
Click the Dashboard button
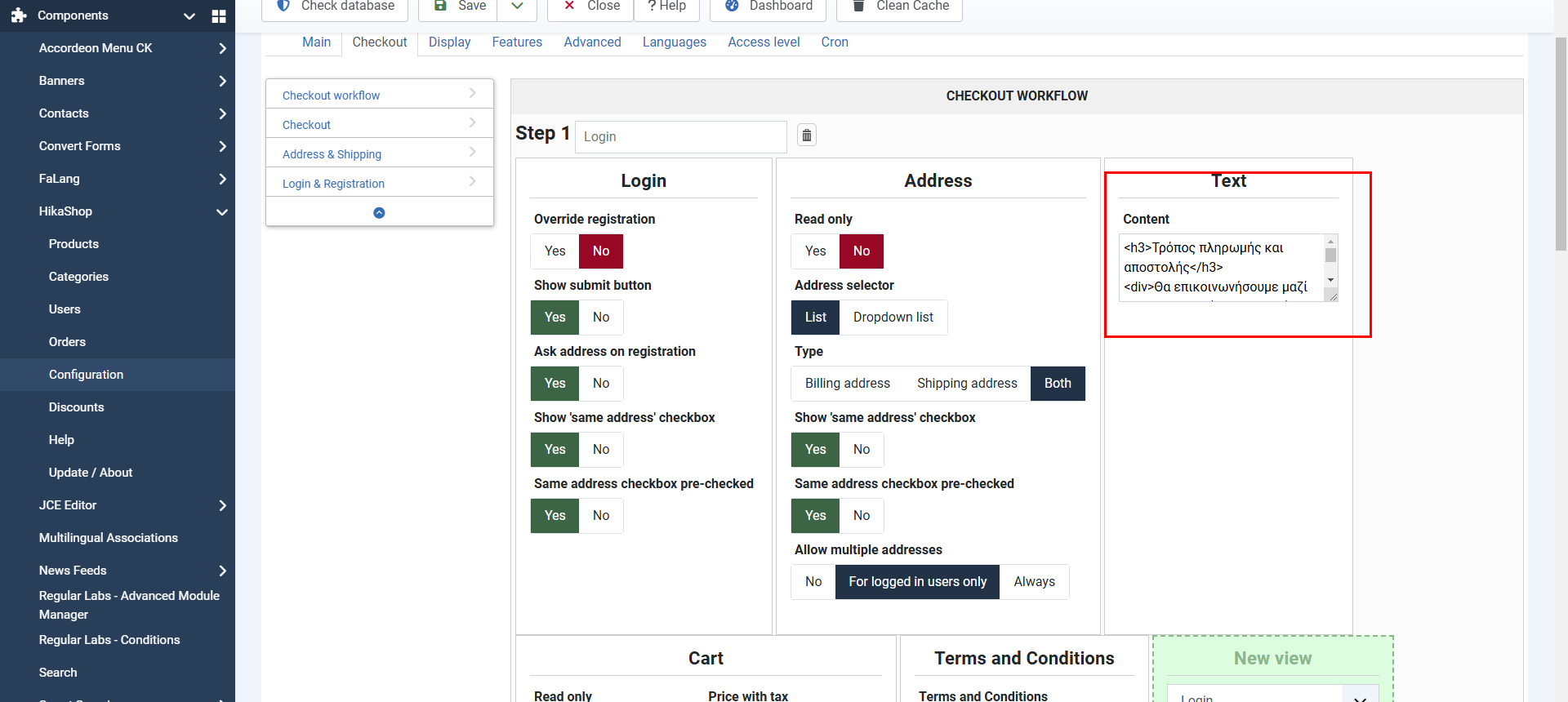pyautogui.click(x=768, y=6)
